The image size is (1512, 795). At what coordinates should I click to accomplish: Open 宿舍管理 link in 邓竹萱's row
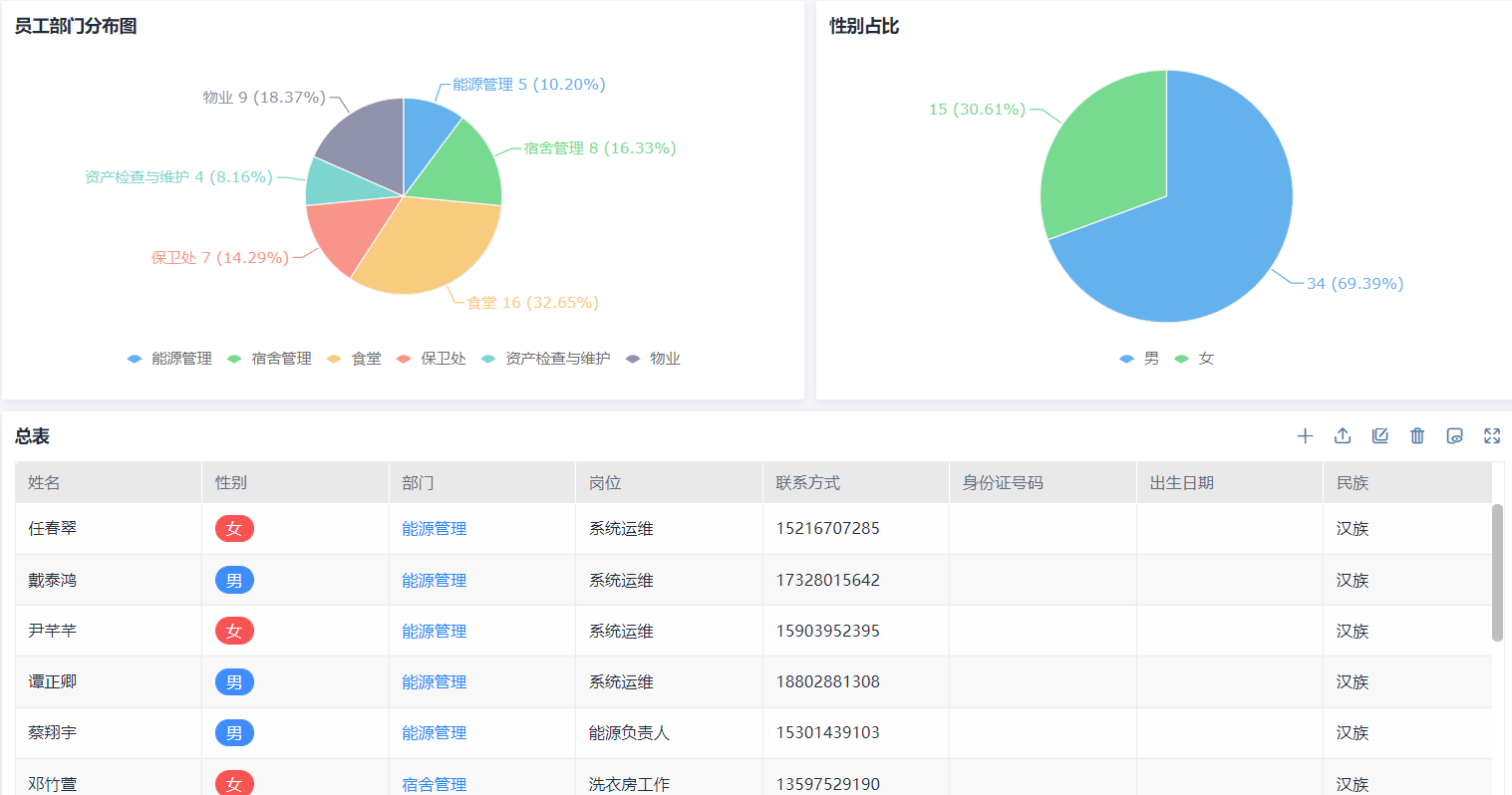click(x=434, y=784)
